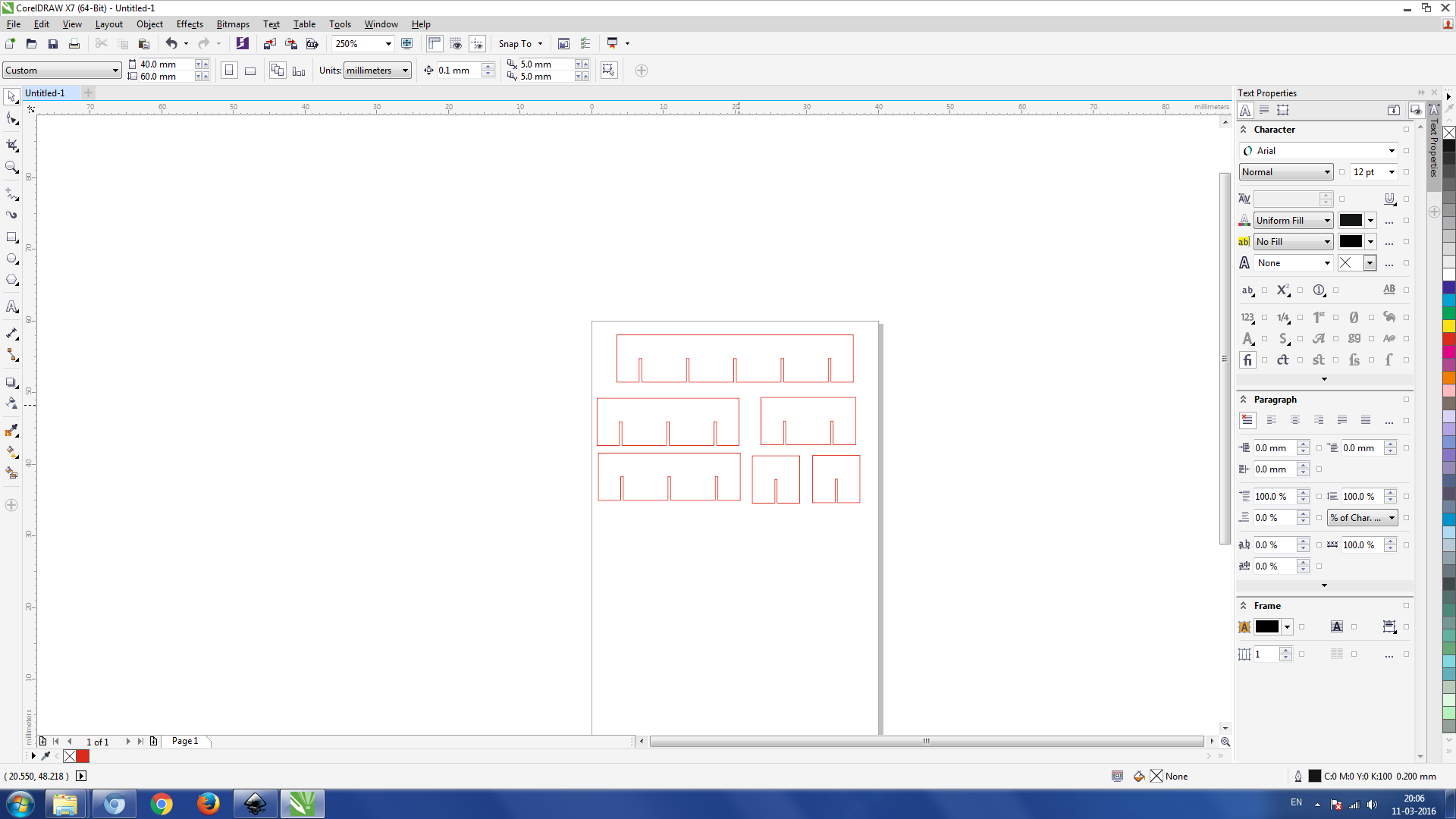1456x819 pixels.
Task: Select the Connector tool
Action: pyautogui.click(x=11, y=355)
